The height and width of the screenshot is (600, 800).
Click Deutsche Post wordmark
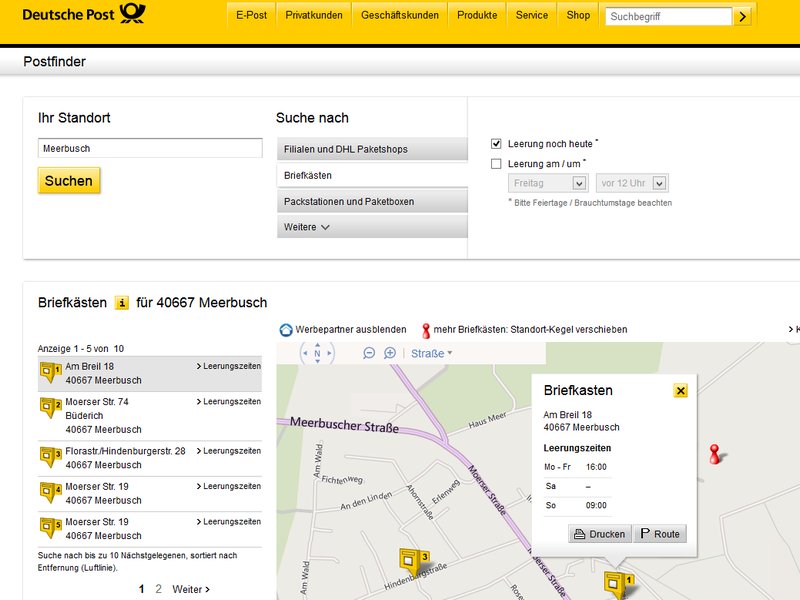(x=68, y=15)
